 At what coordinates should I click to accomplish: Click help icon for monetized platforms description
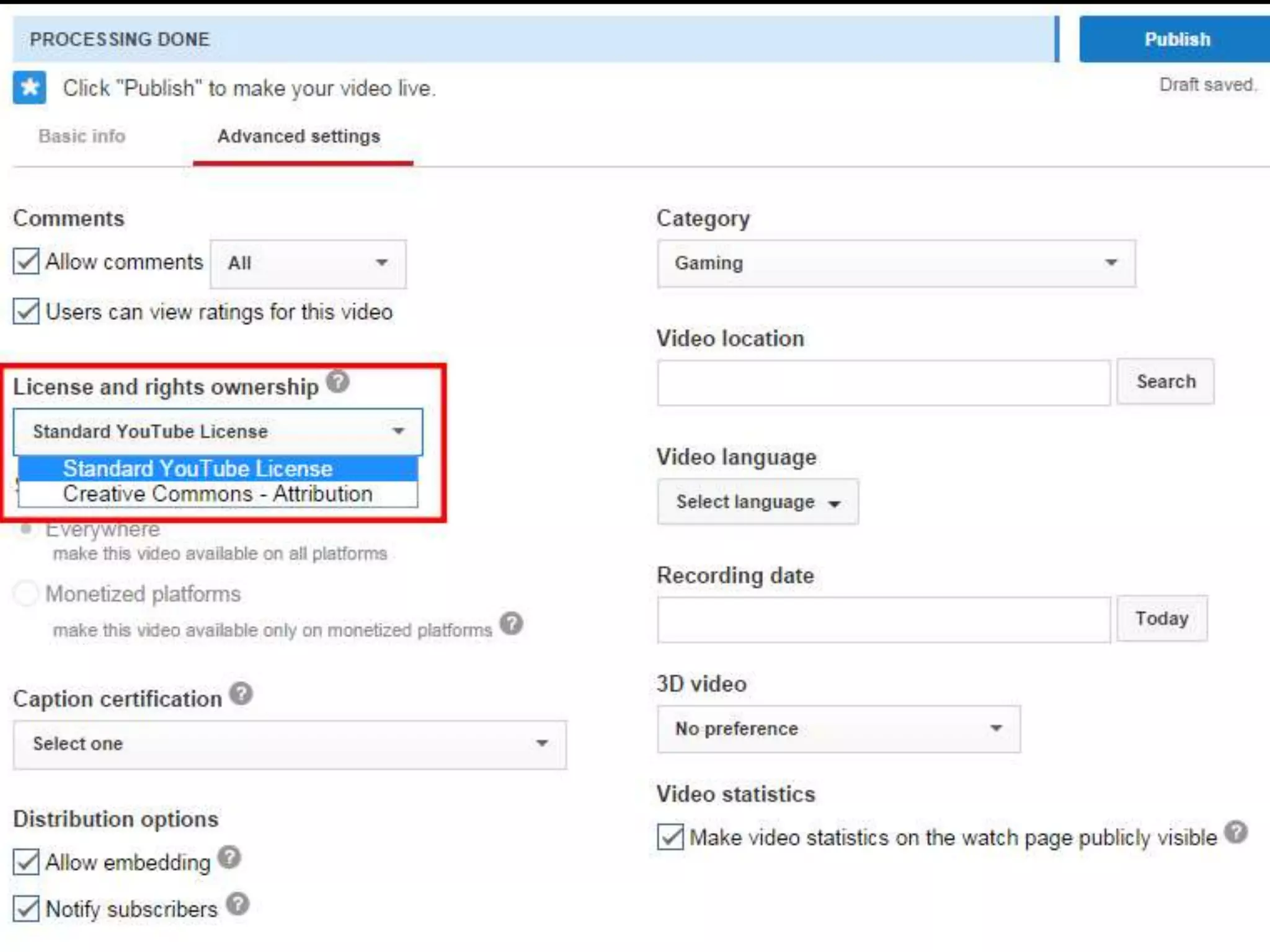512,623
